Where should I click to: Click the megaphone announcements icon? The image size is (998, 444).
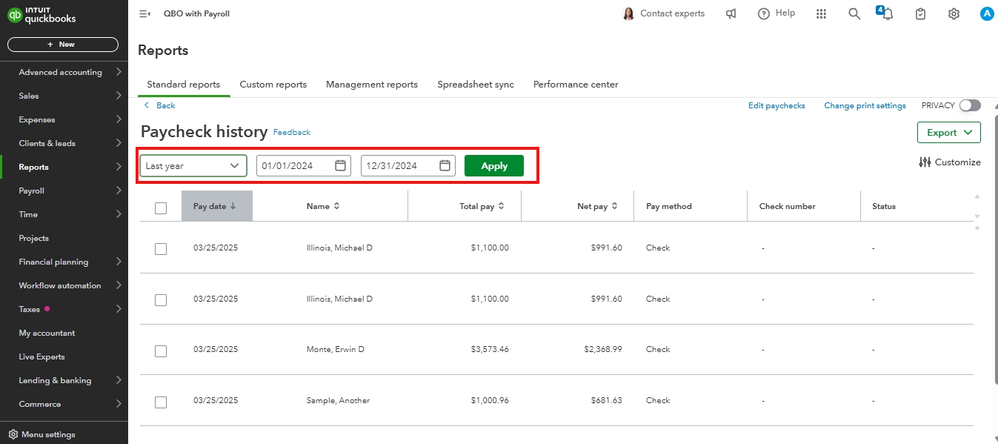[732, 14]
